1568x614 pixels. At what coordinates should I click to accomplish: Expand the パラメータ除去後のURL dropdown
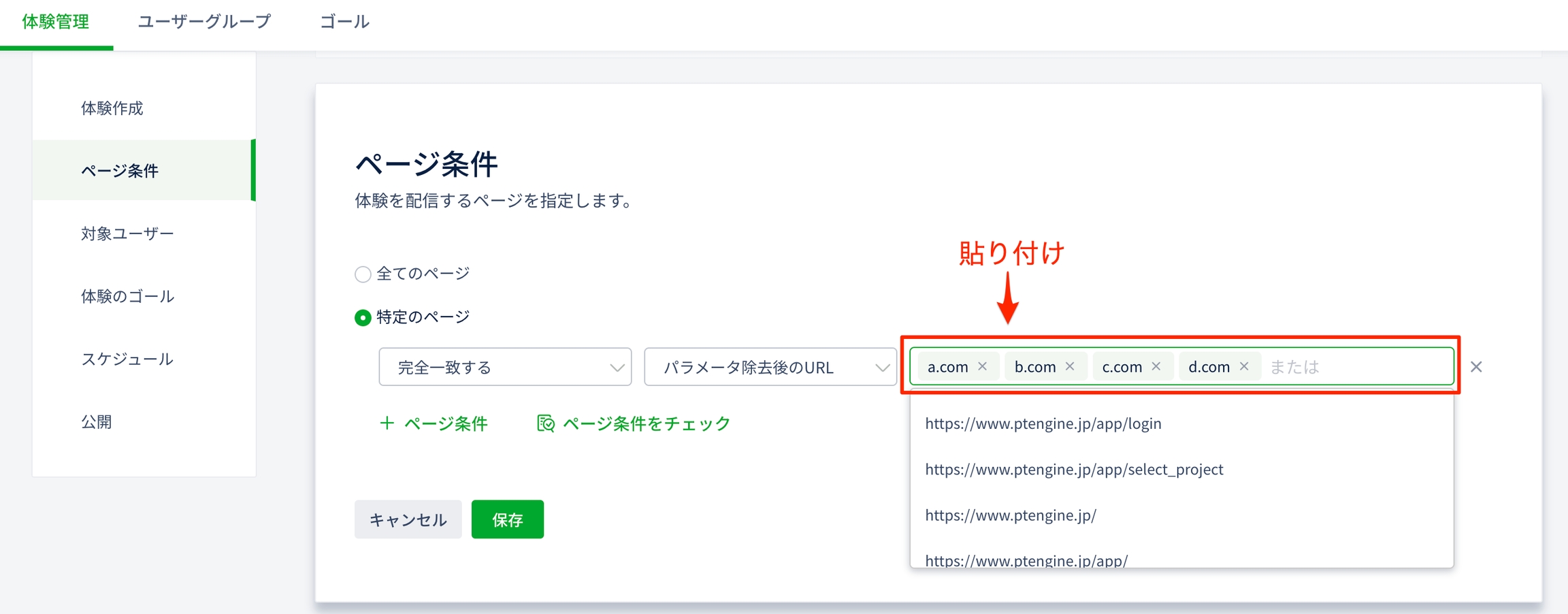[770, 367]
